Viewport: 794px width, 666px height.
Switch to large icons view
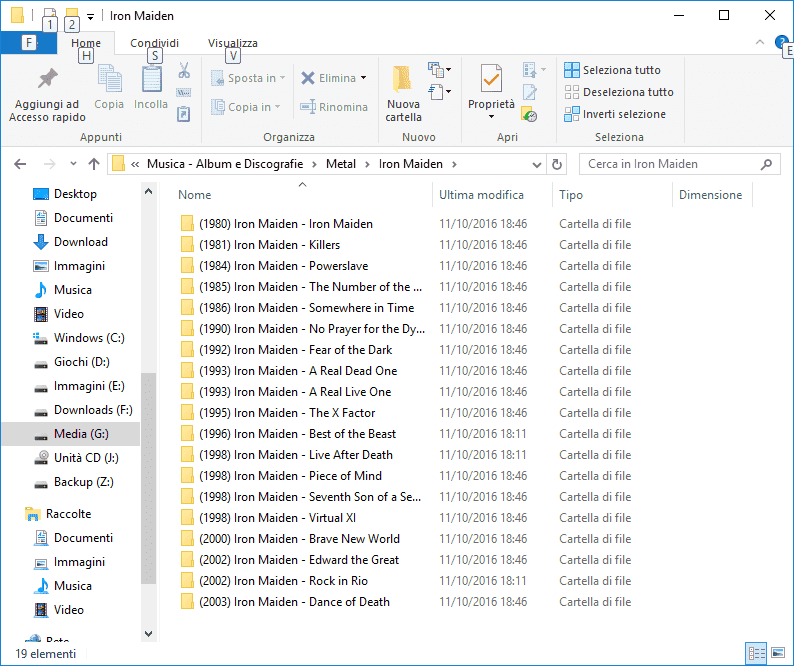click(778, 653)
